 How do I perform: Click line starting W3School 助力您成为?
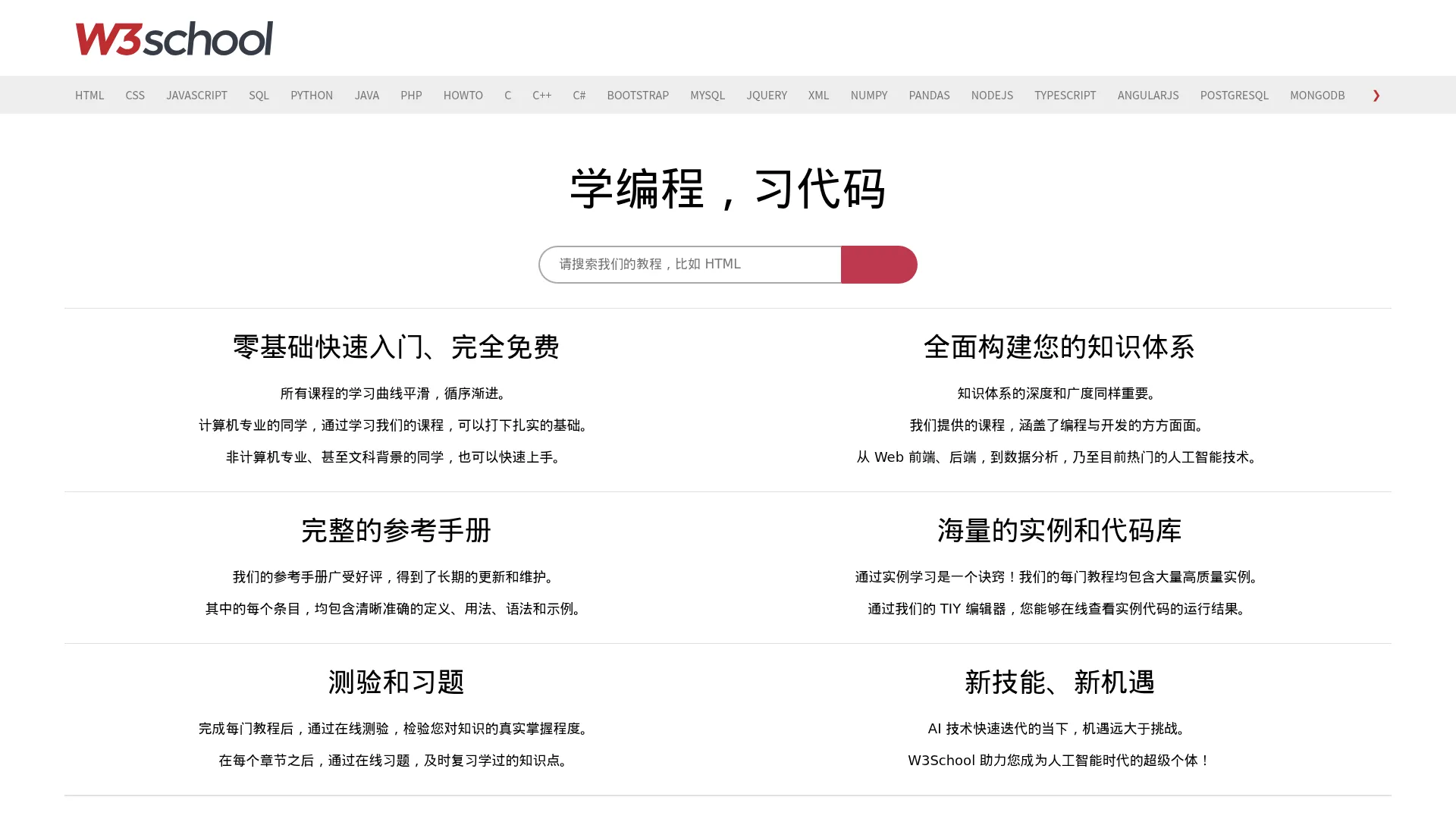point(1059,761)
